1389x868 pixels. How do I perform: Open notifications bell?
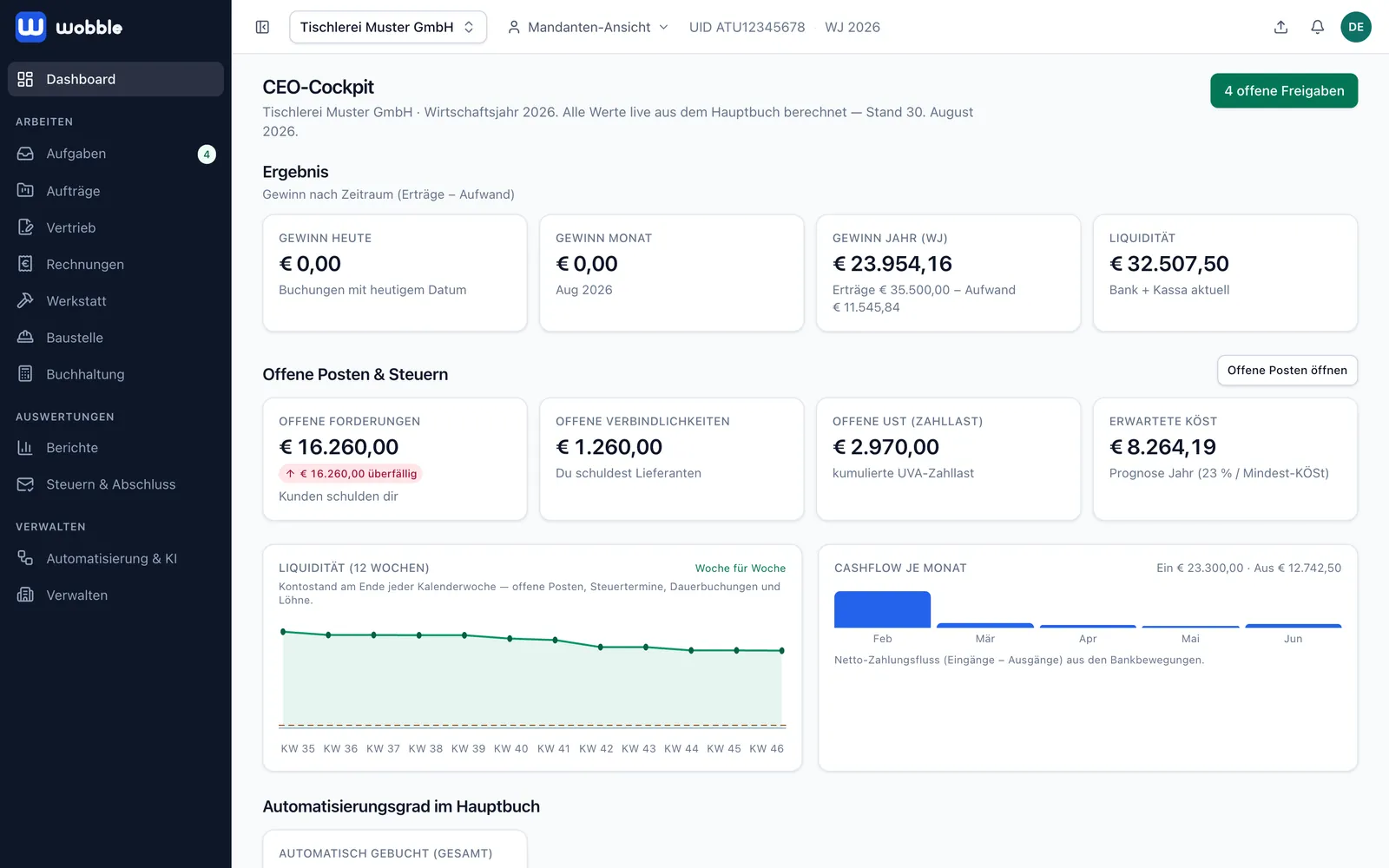pos(1317,27)
